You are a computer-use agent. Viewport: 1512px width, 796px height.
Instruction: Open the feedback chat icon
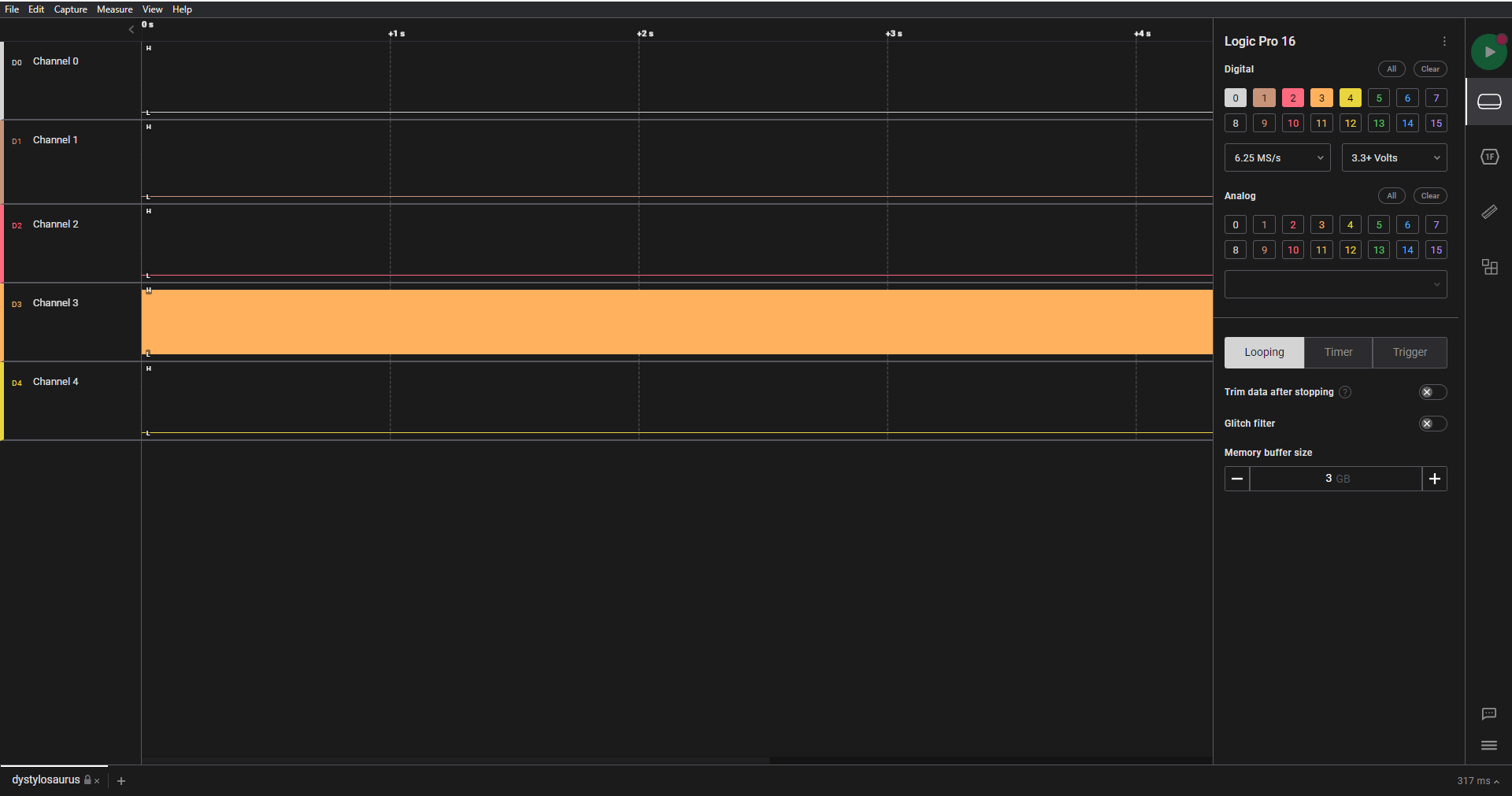(x=1488, y=714)
